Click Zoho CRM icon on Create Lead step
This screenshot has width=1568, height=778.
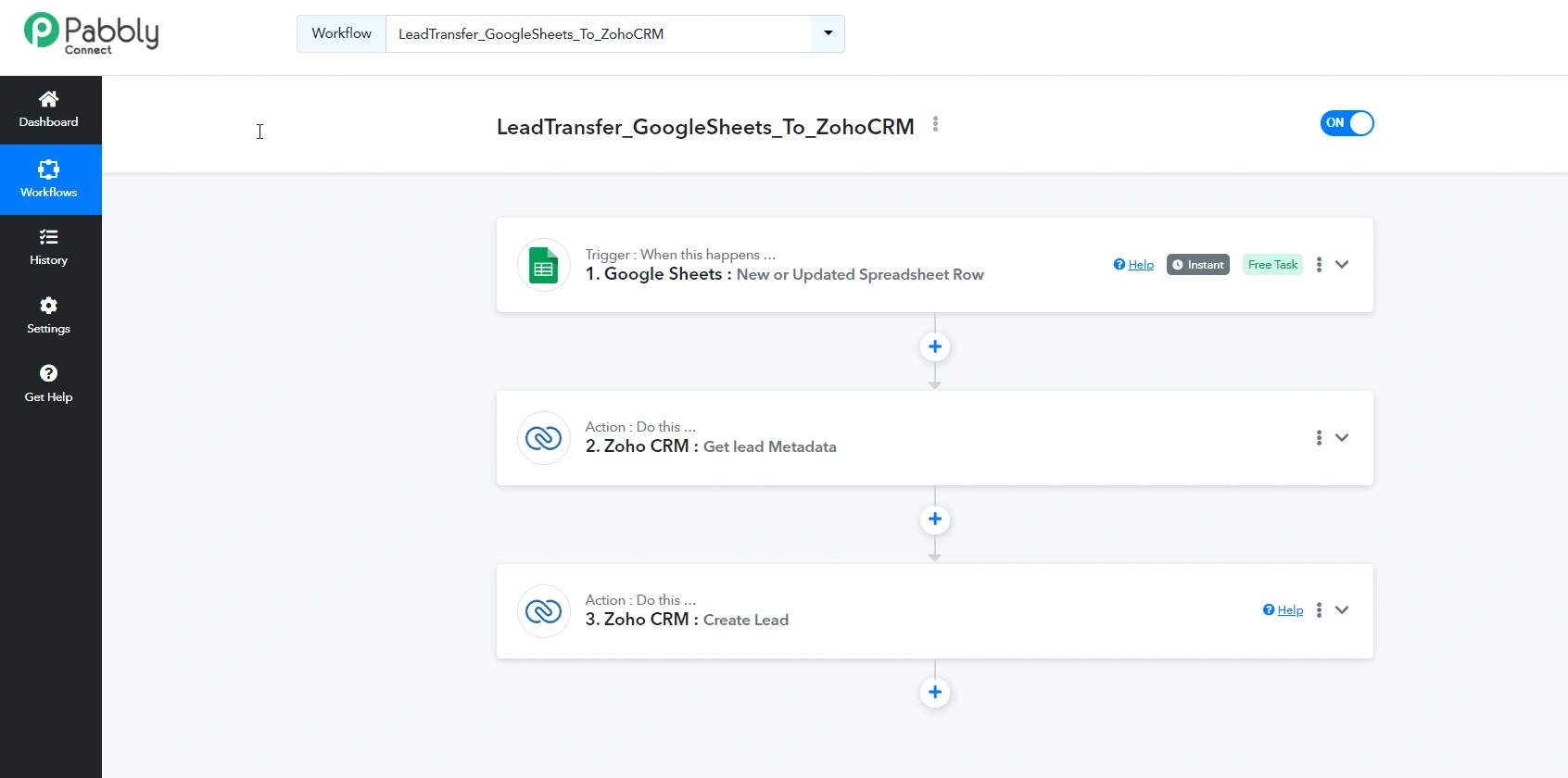[544, 611]
